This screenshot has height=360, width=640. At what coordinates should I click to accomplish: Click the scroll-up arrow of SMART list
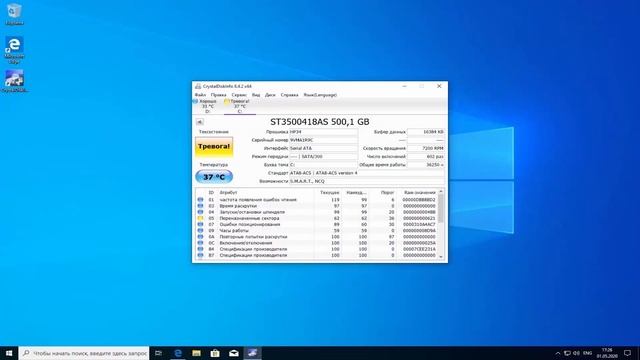click(441, 191)
